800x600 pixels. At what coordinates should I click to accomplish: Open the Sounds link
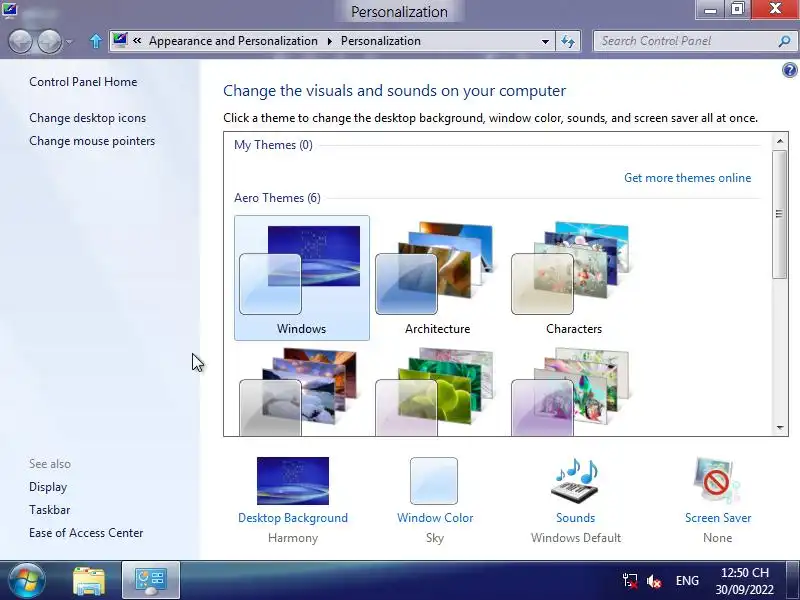[576, 518]
